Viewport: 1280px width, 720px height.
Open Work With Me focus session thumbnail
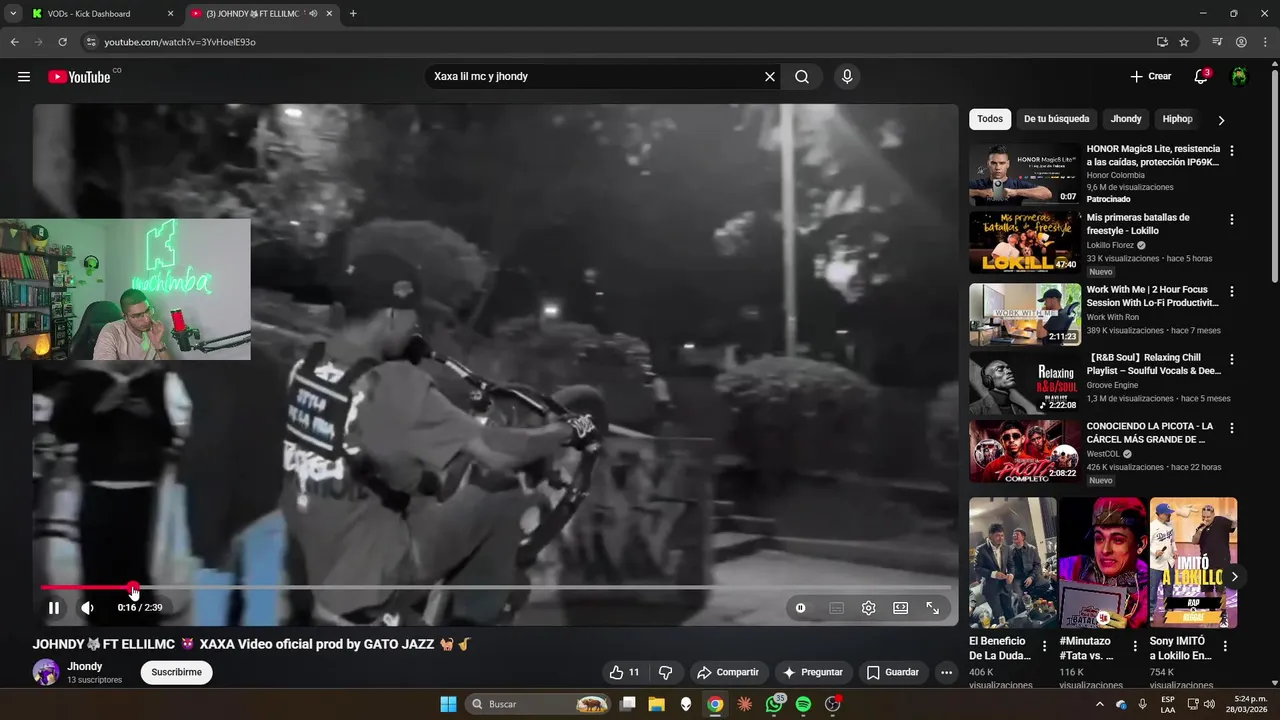[x=1025, y=315]
